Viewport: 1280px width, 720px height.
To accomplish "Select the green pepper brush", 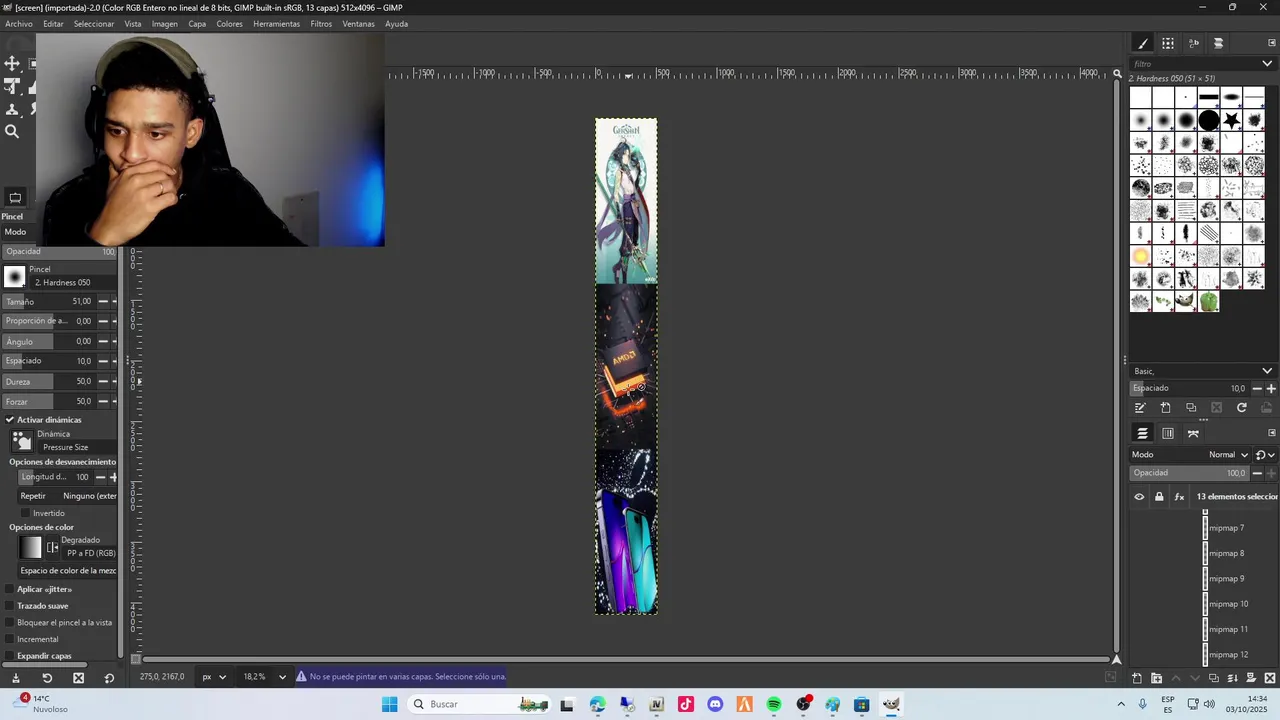I will tap(1209, 300).
